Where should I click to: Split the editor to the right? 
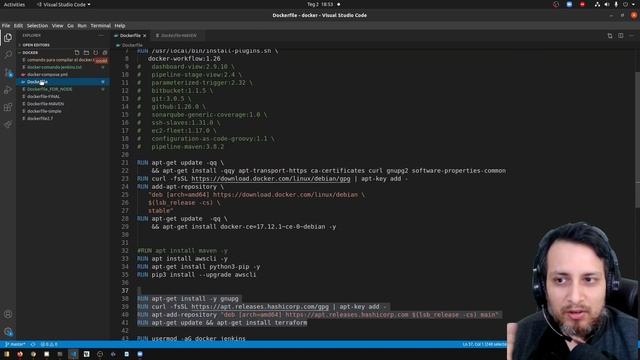point(620,36)
